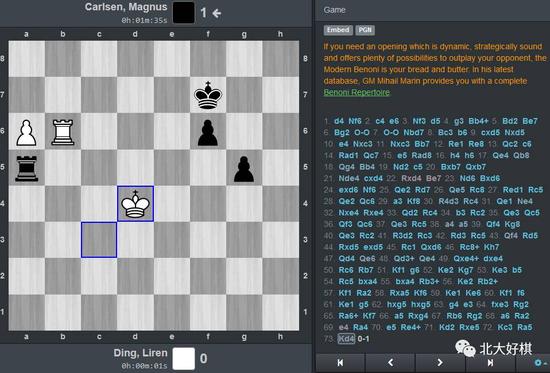
Task: Go to move 58. Rxa5
Action: click(399, 293)
